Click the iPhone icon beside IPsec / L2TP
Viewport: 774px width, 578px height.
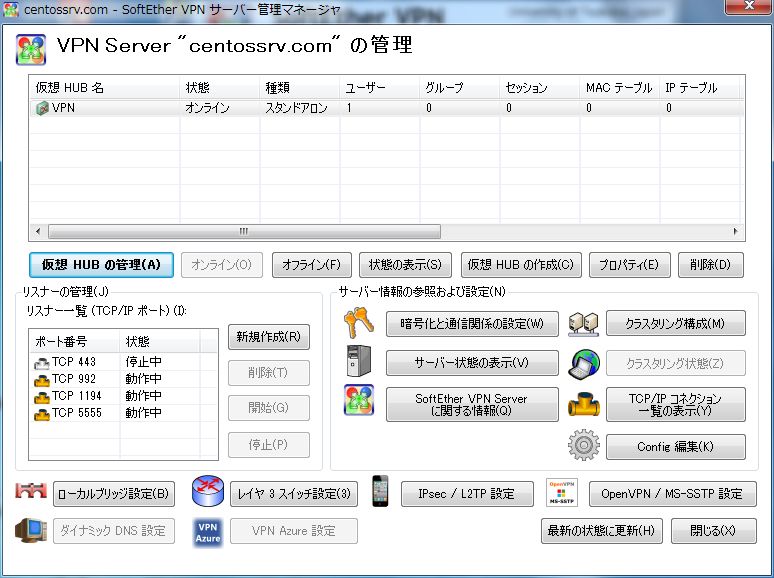(380, 493)
